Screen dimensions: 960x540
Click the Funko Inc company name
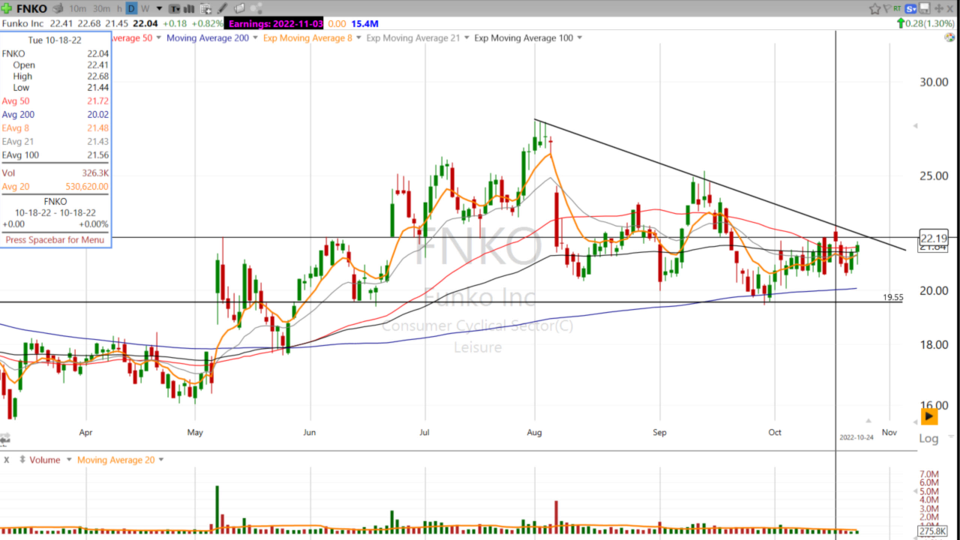23,24
